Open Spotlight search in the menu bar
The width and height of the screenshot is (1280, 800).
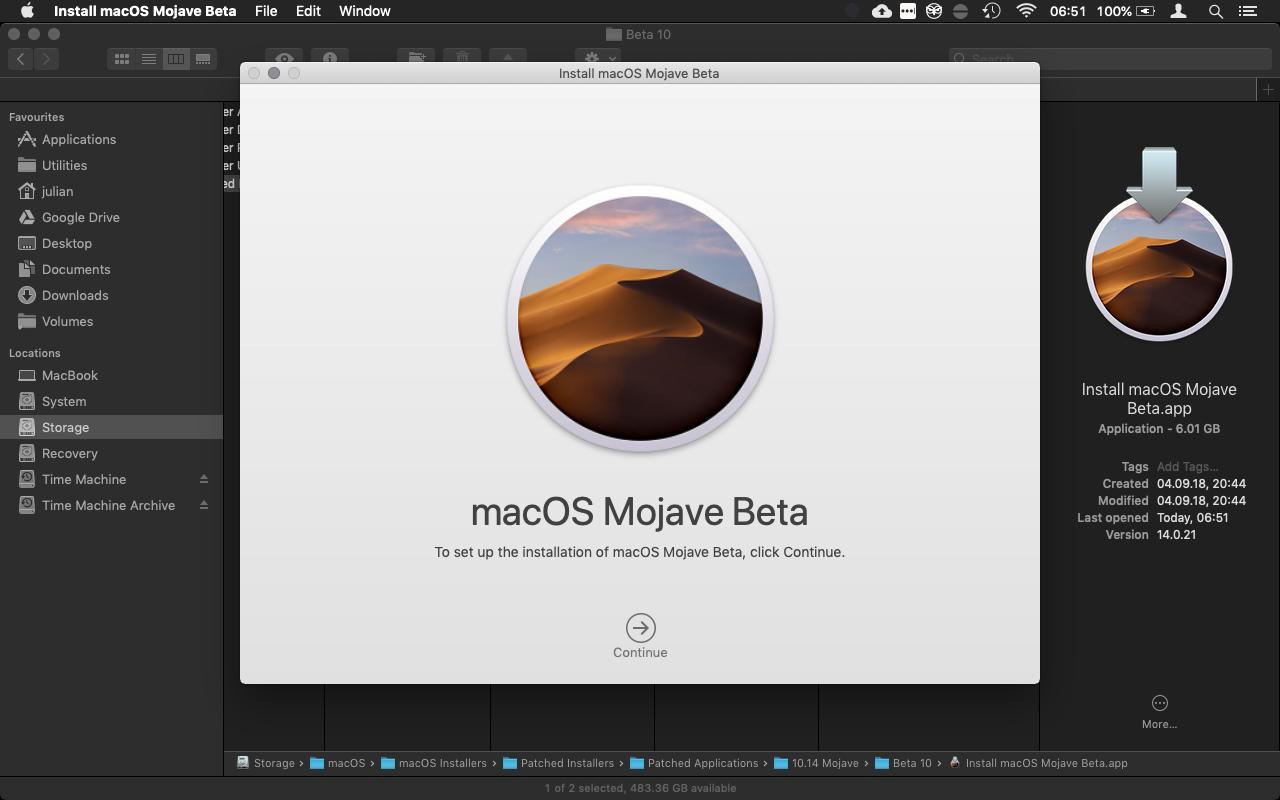(1215, 11)
